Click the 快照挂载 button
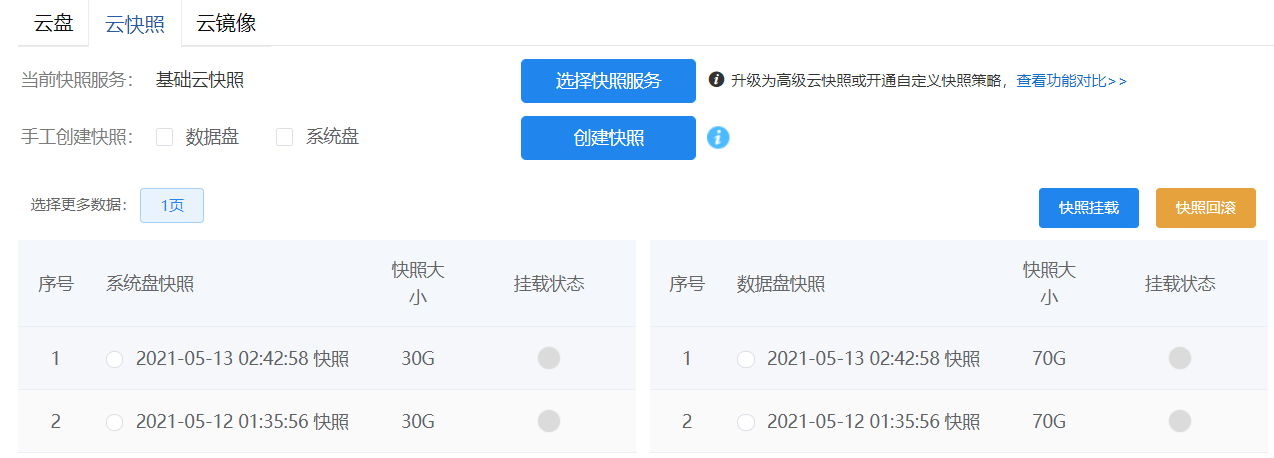The width and height of the screenshot is (1274, 458). pos(1088,208)
